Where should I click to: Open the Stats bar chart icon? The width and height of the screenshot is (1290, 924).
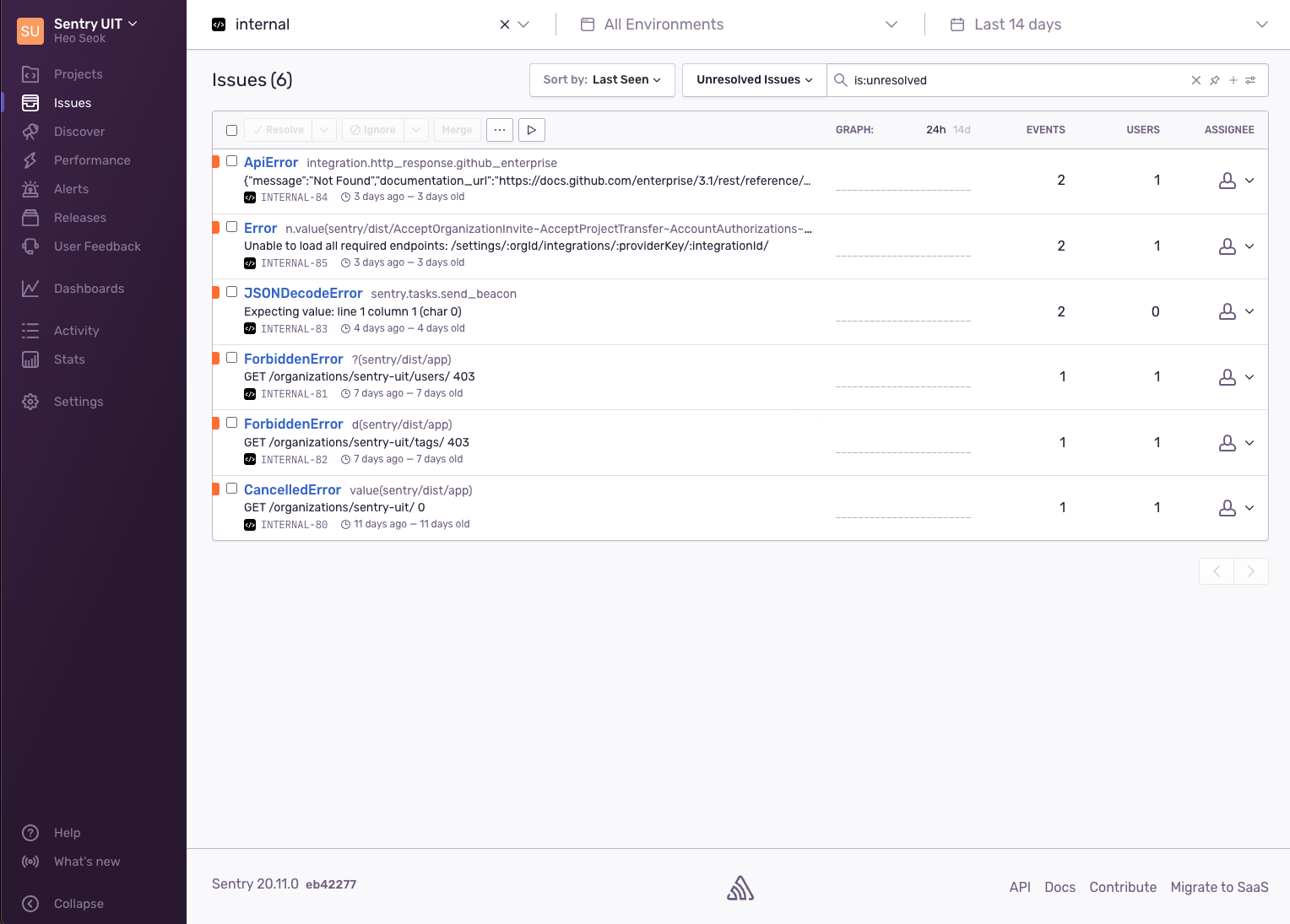click(x=30, y=359)
